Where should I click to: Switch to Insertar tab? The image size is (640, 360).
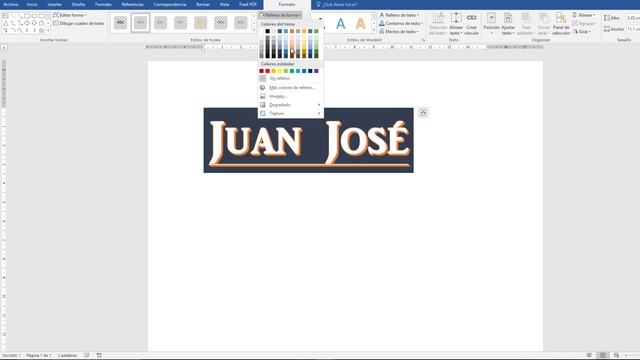pos(54,4)
